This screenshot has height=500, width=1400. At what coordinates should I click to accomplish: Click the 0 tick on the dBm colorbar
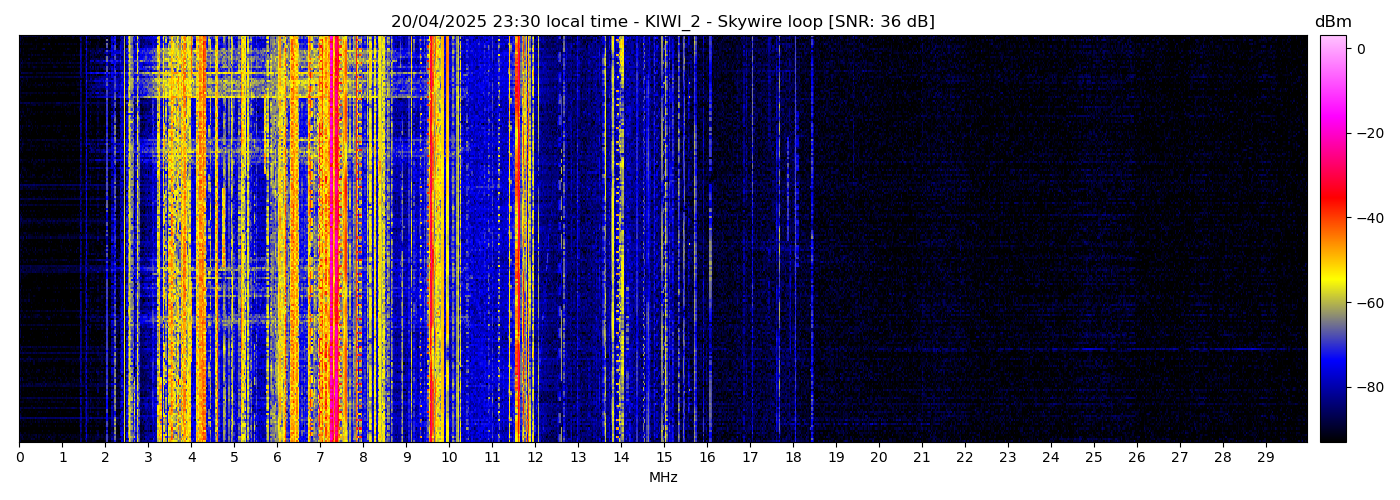(x=1360, y=49)
